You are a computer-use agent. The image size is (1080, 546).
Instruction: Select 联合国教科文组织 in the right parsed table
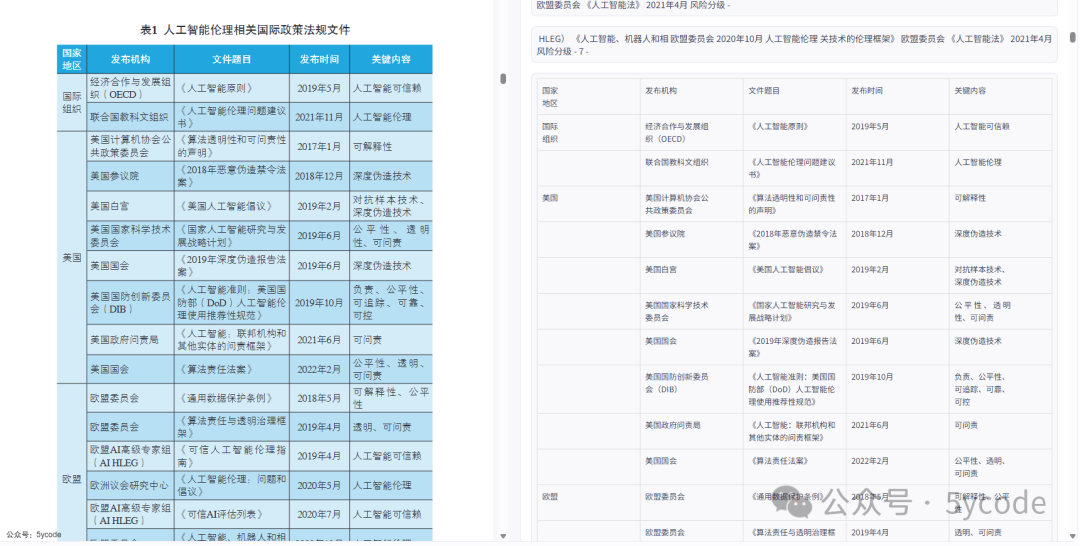tap(676, 162)
